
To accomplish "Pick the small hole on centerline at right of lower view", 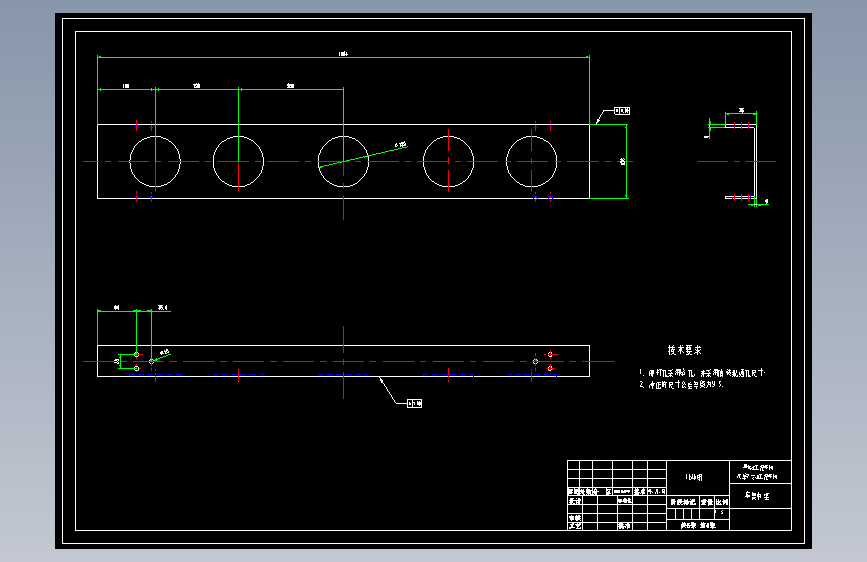I will click(535, 362).
